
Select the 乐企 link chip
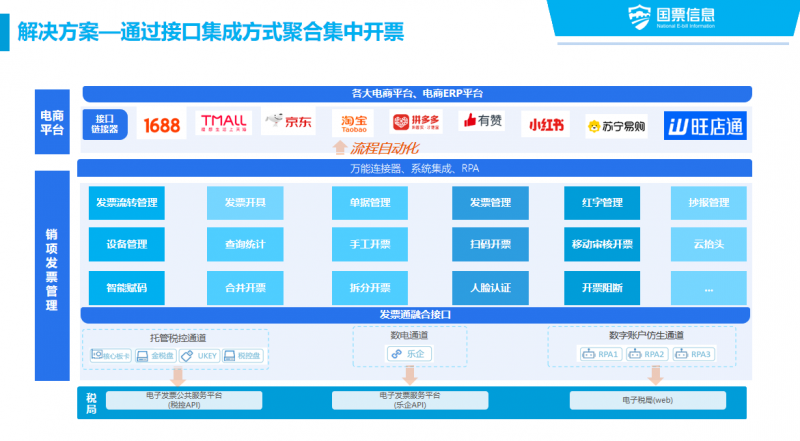click(409, 354)
